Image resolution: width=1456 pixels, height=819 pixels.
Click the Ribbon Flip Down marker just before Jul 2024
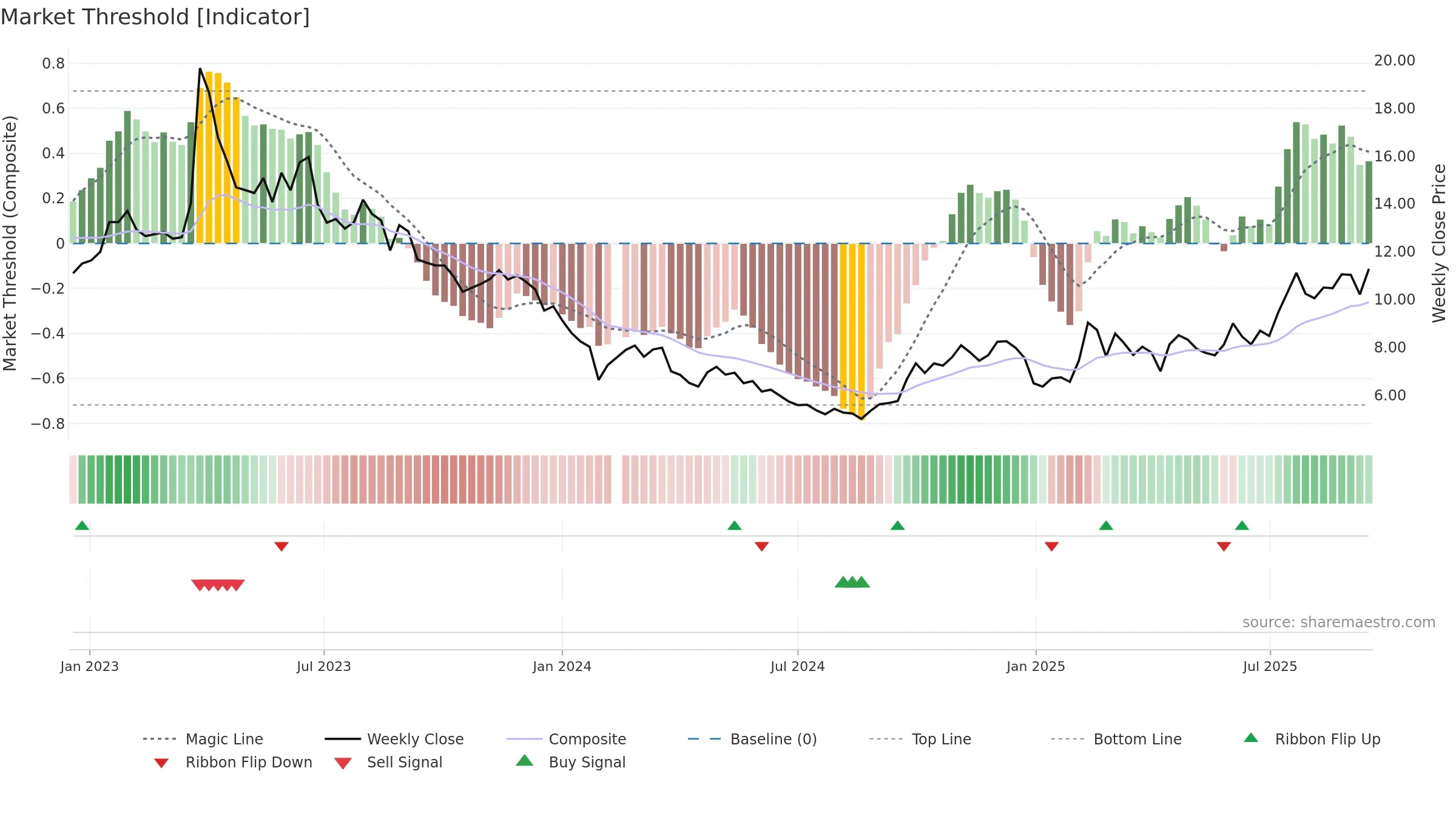pos(762,547)
